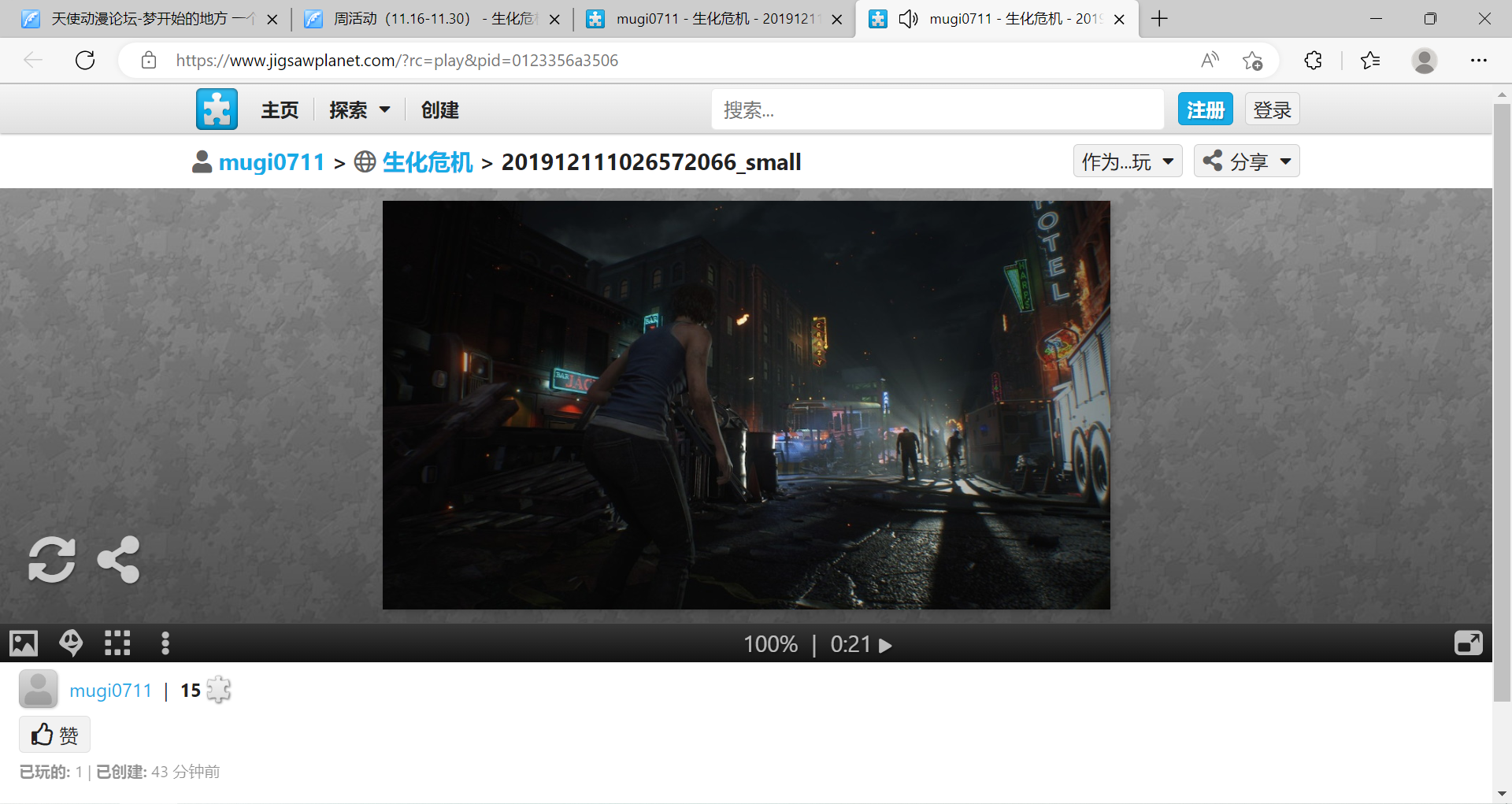Open mugi0711 avatar below the puzzle
Screen dimensions: 1512x804
[x=38, y=689]
